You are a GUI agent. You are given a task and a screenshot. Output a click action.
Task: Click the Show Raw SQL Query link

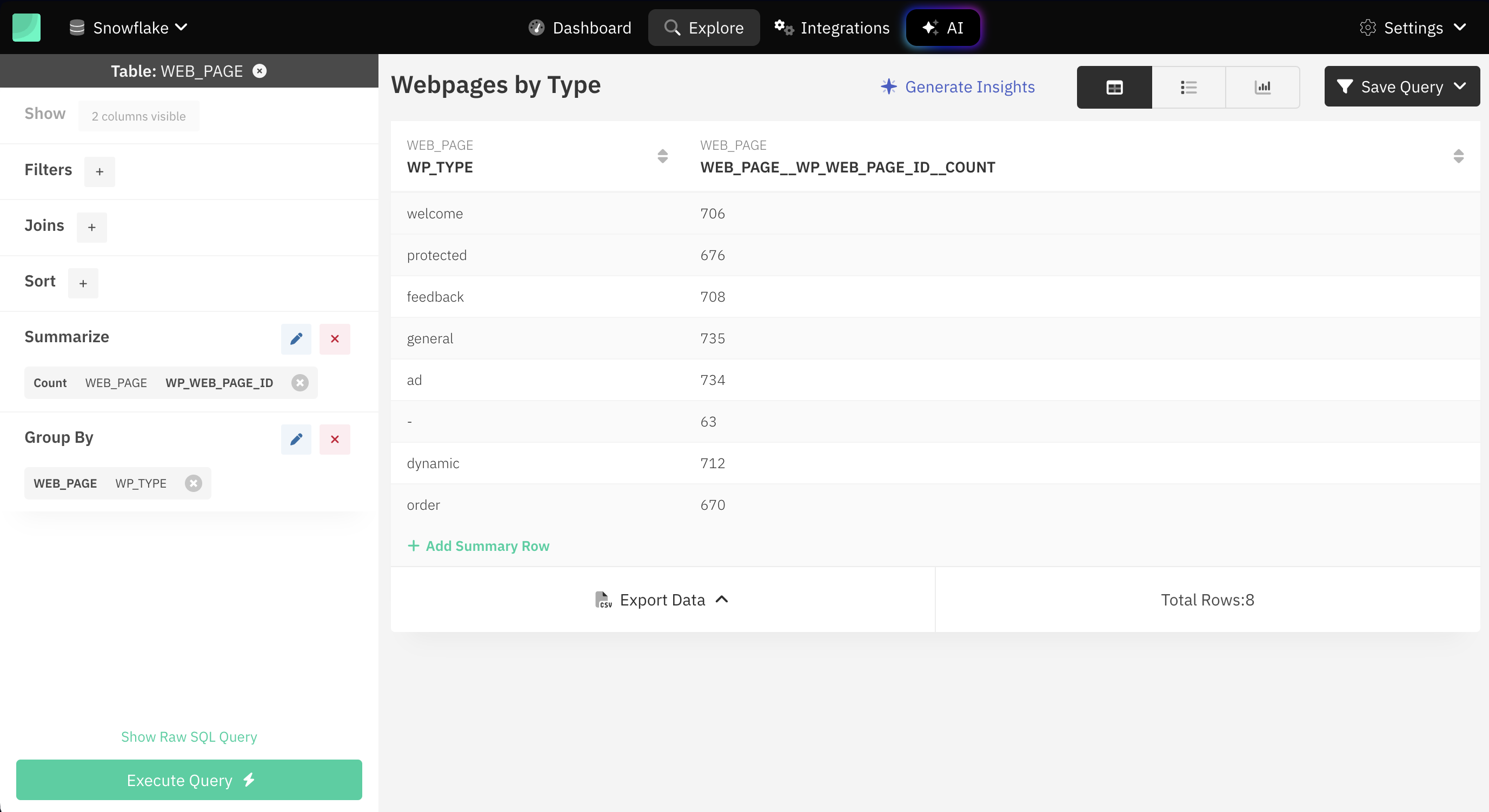point(189,737)
